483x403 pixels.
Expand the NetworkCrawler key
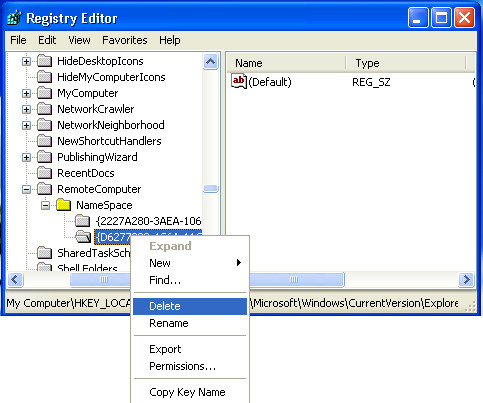click(26, 109)
